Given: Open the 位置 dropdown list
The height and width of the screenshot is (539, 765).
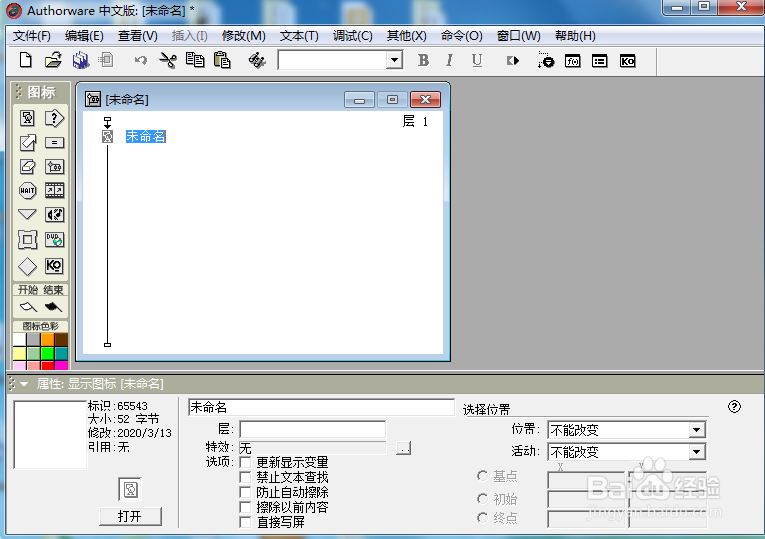Looking at the screenshot, I should pyautogui.click(x=697, y=430).
